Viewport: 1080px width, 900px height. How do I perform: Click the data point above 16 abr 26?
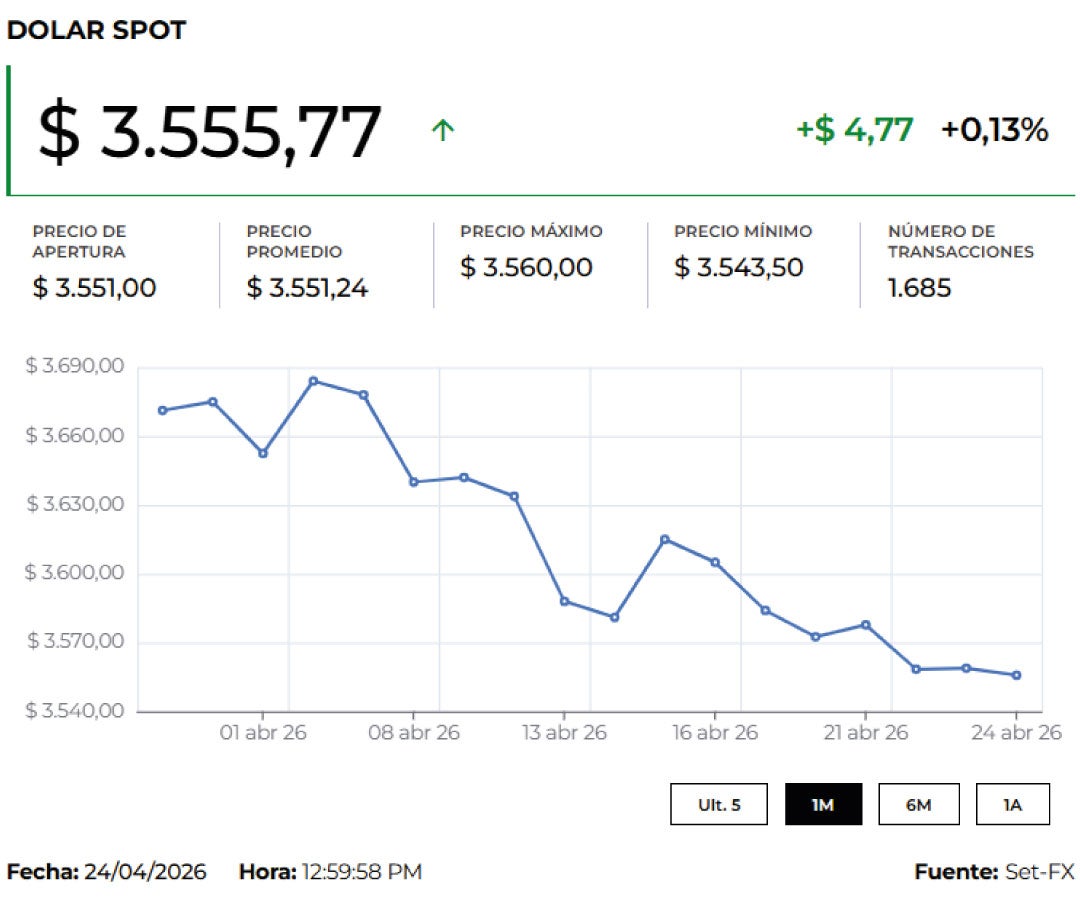click(715, 562)
